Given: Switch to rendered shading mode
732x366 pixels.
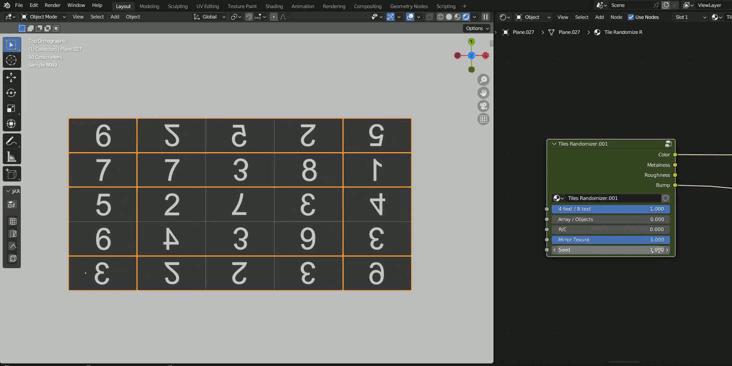Looking at the screenshot, I should click(466, 17).
